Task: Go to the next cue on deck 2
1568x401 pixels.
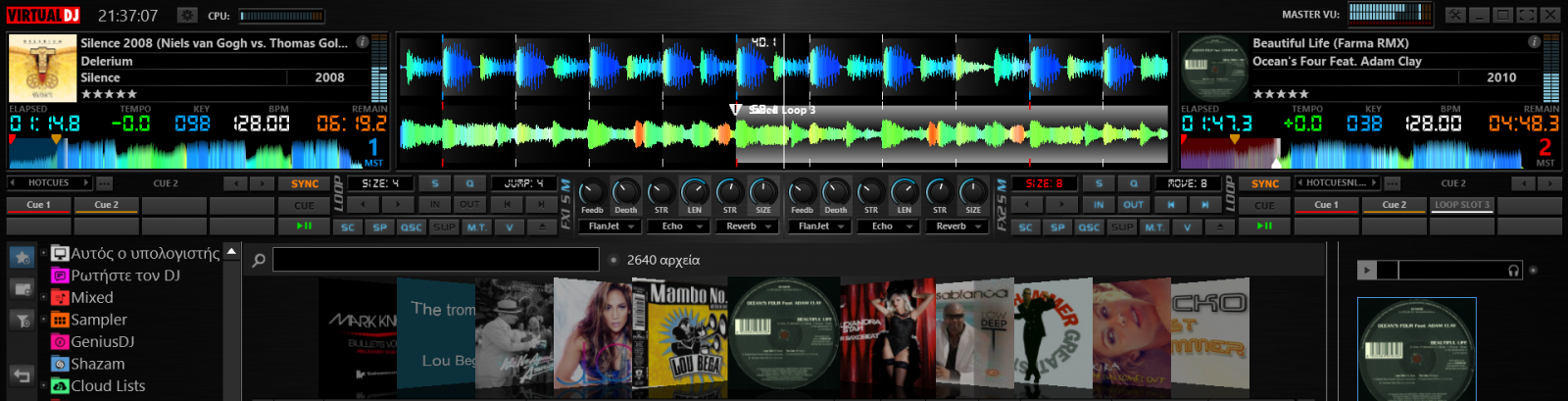Action: click(x=1549, y=183)
